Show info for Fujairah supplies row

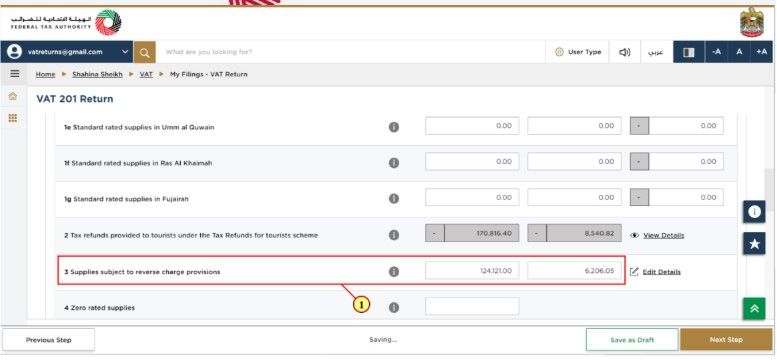tap(393, 199)
